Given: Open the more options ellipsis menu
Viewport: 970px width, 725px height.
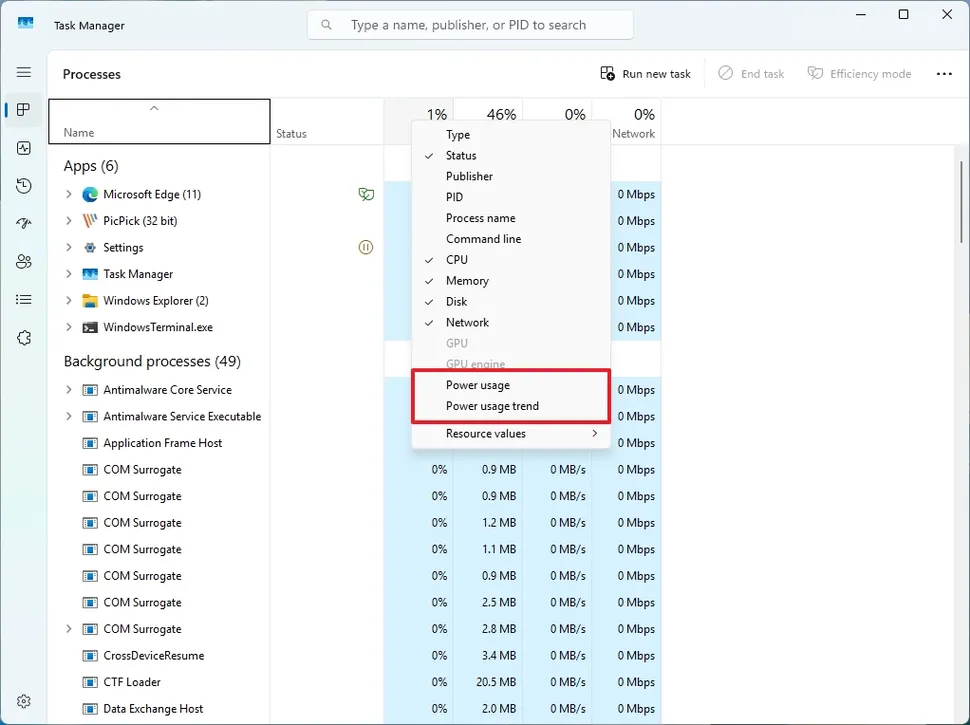Looking at the screenshot, I should click(x=944, y=73).
